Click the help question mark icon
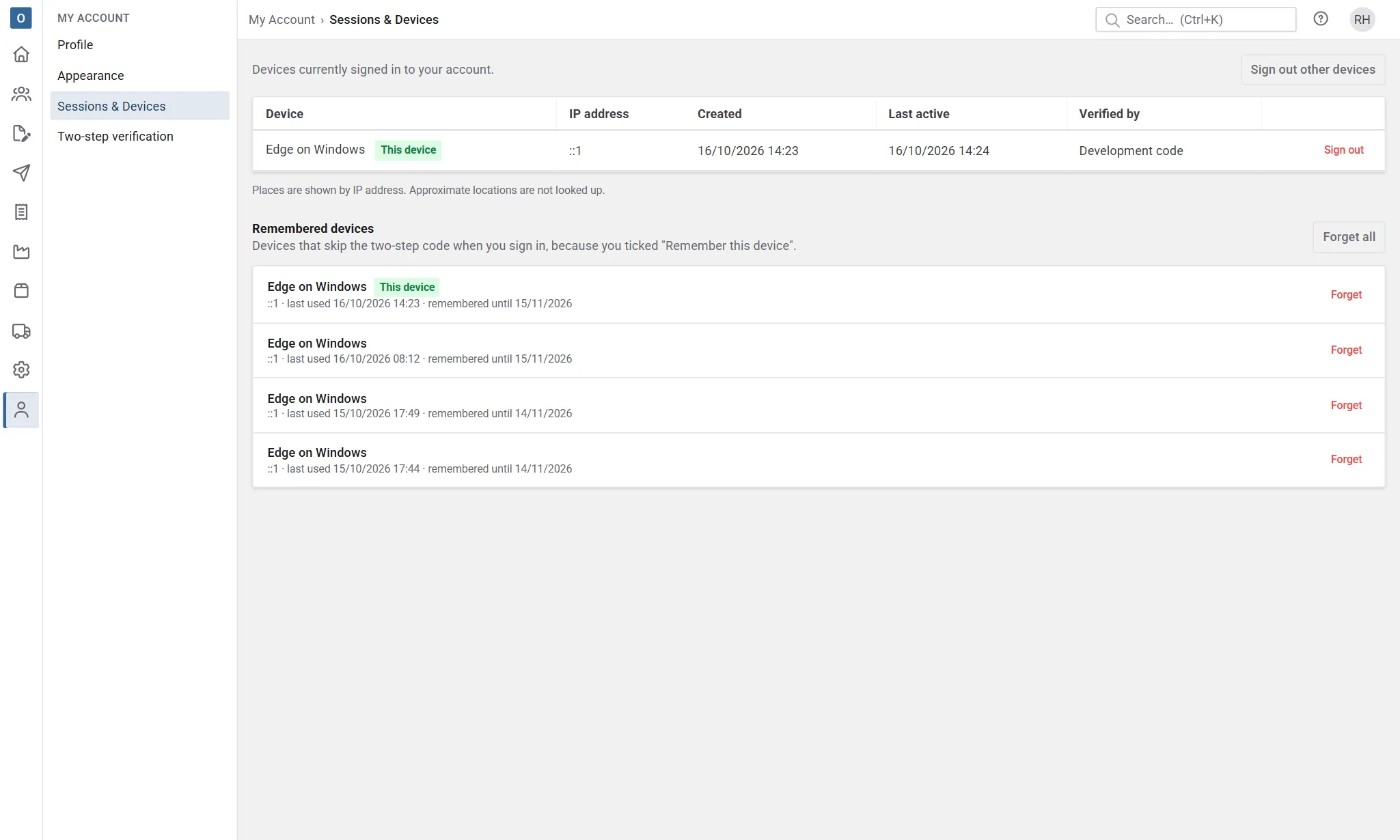 point(1321,19)
